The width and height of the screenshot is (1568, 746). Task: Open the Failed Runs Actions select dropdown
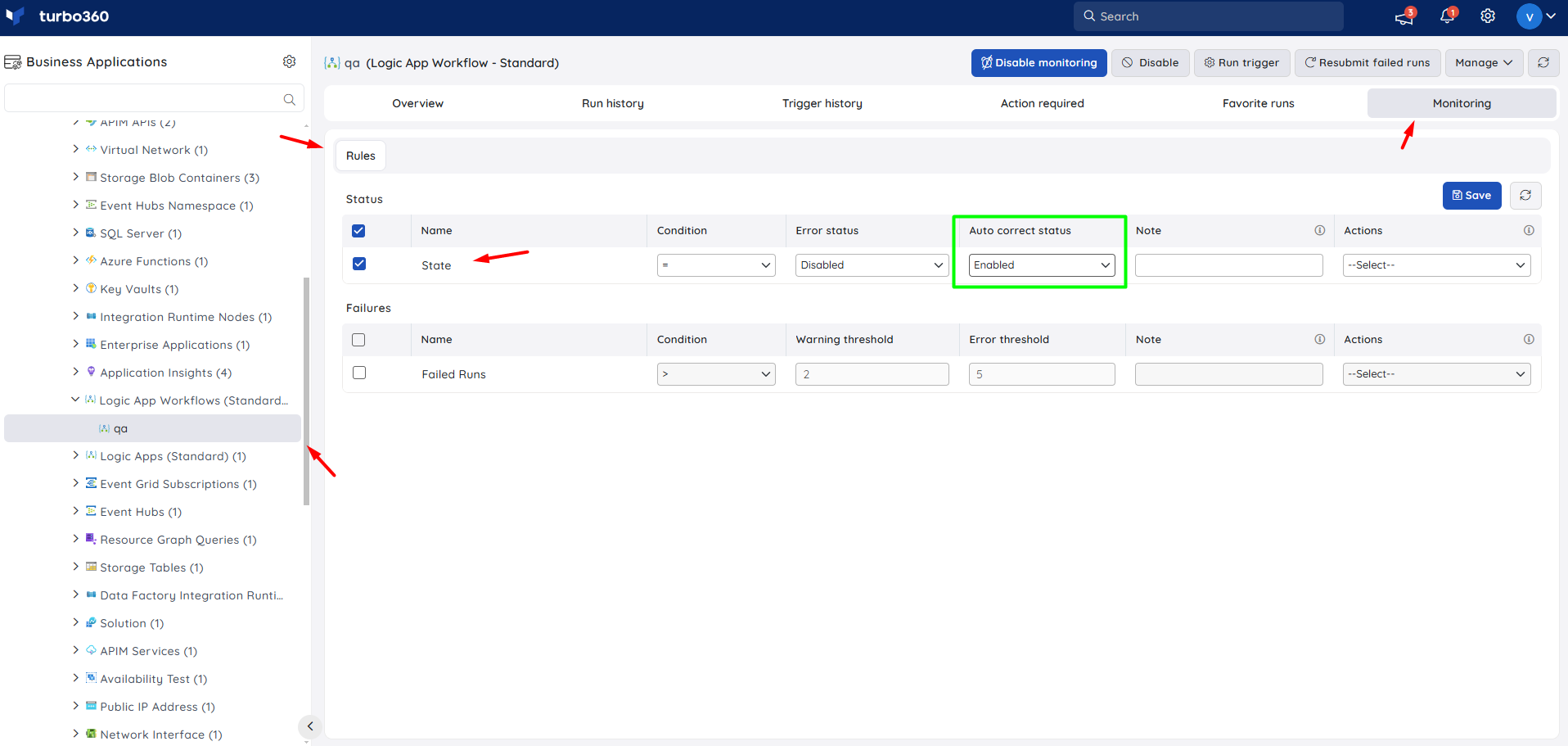point(1437,374)
